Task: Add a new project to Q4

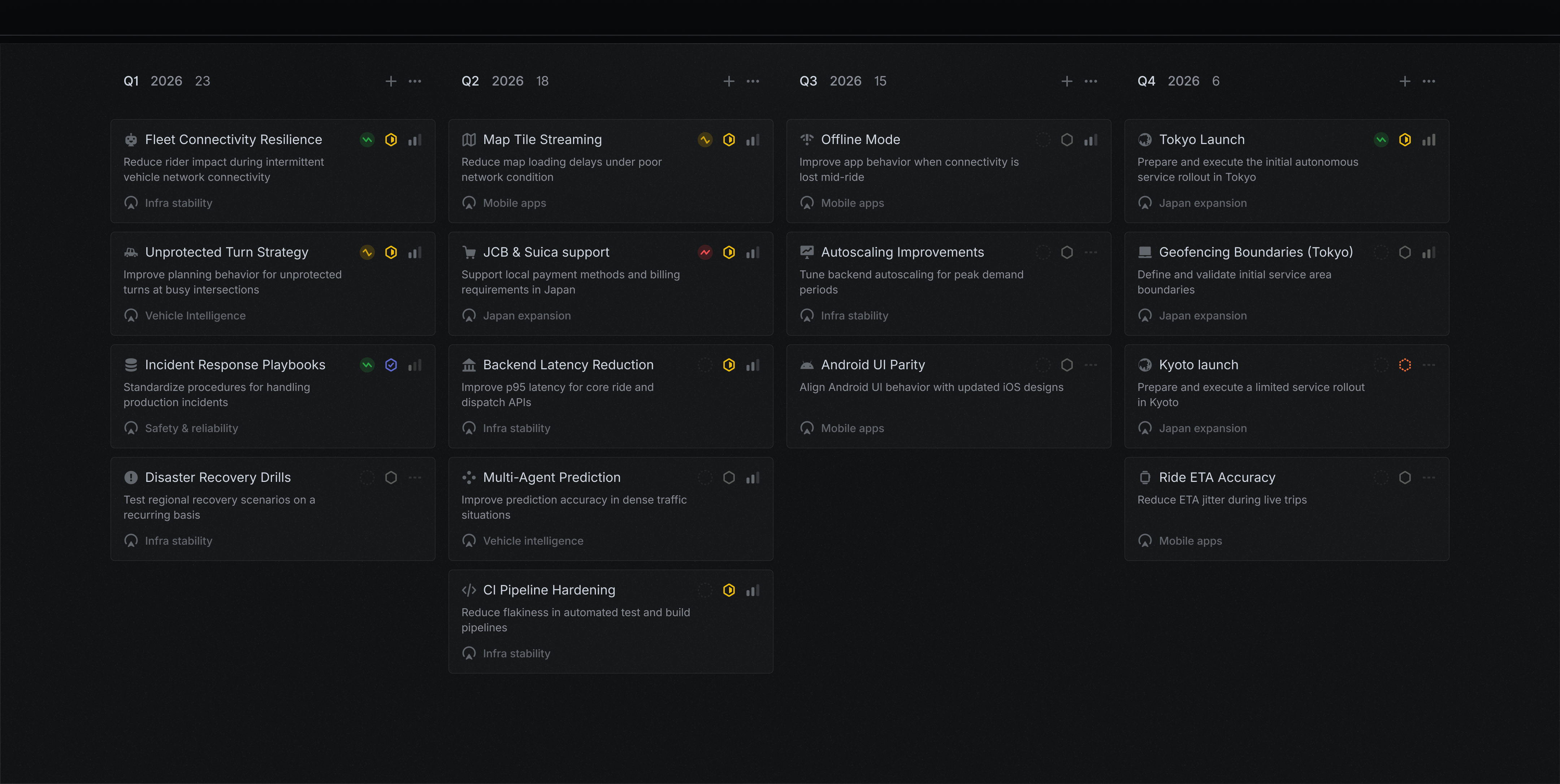Action: 1404,81
